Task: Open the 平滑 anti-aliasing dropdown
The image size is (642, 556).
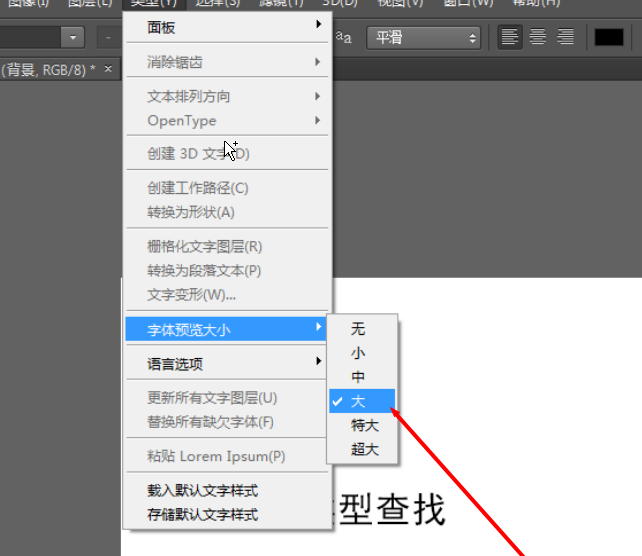Action: click(x=423, y=38)
